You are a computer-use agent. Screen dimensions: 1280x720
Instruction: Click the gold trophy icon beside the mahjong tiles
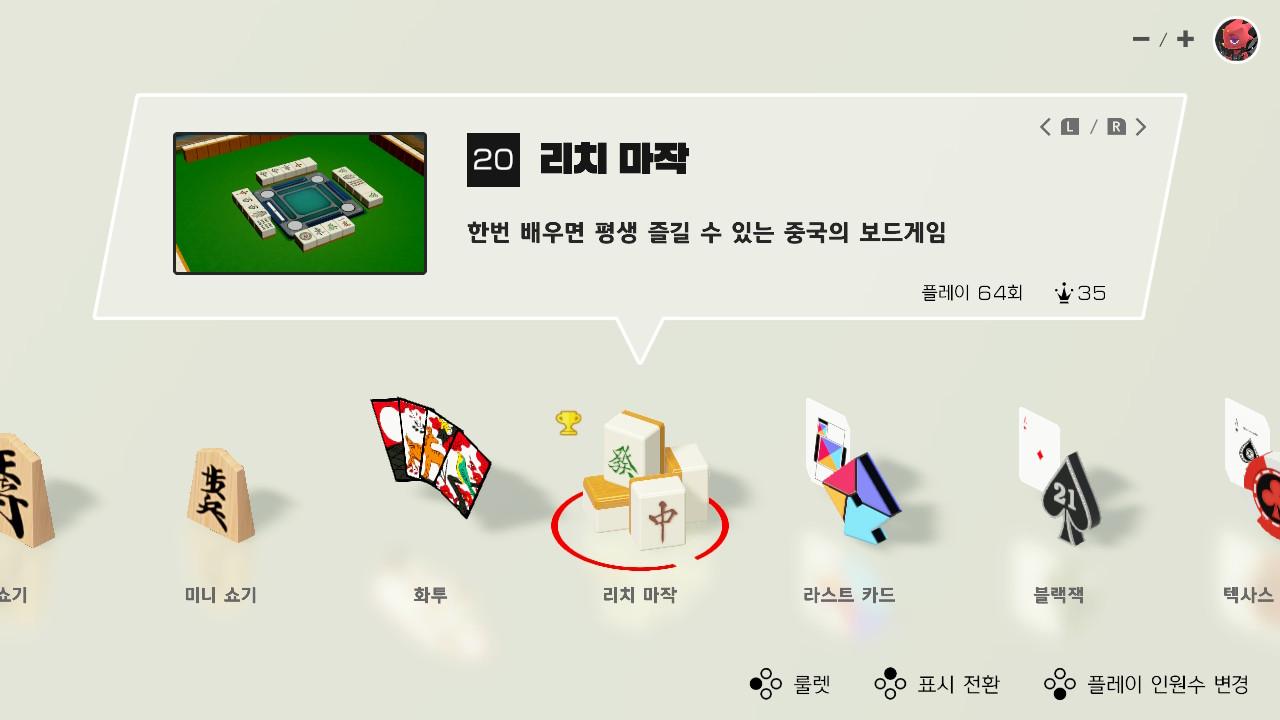pos(568,423)
